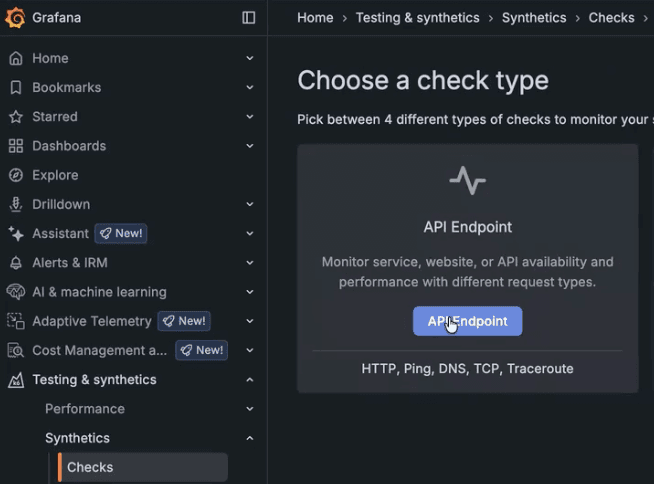Click the Grafana logo icon
This screenshot has height=484, width=654.
pyautogui.click(x=15, y=18)
